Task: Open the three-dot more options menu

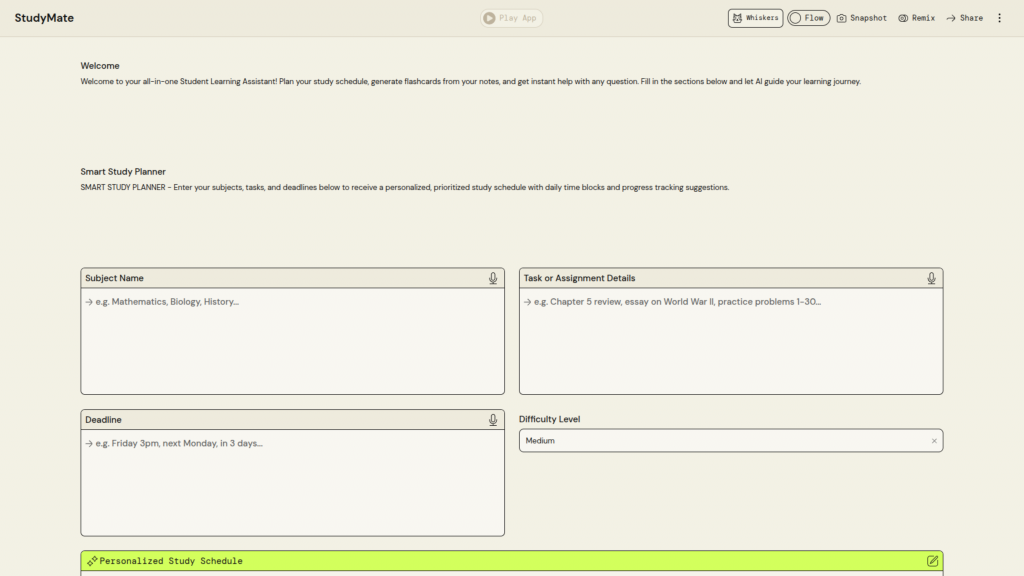Action: click(999, 18)
